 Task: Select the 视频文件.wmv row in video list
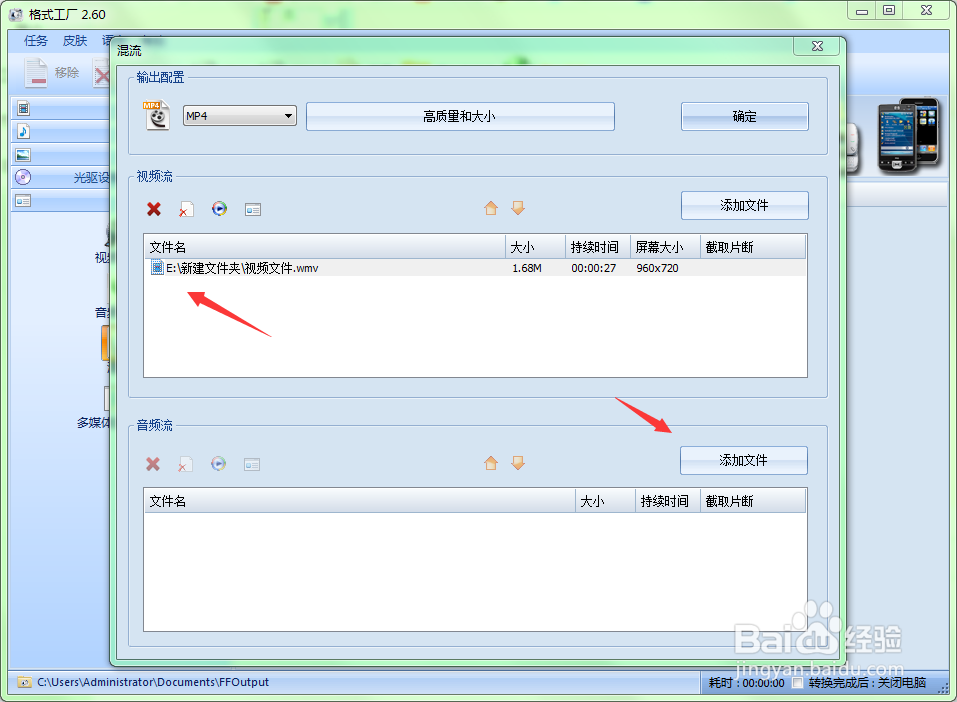pyautogui.click(x=475, y=268)
